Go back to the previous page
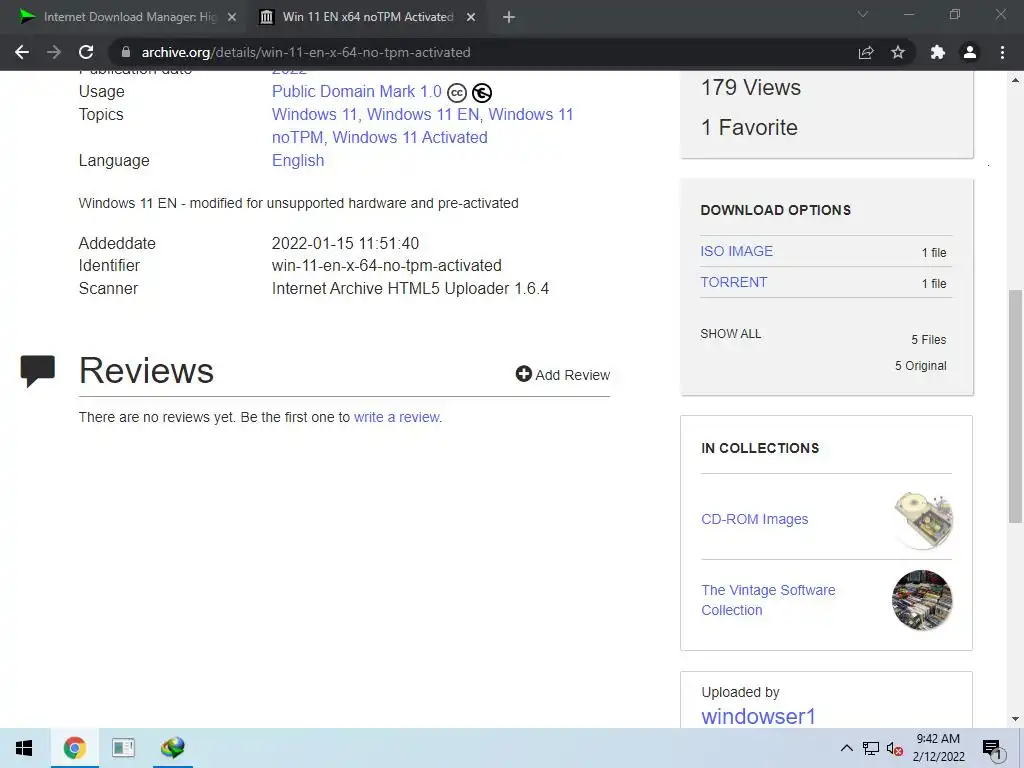The height and width of the screenshot is (768, 1024). tap(22, 52)
